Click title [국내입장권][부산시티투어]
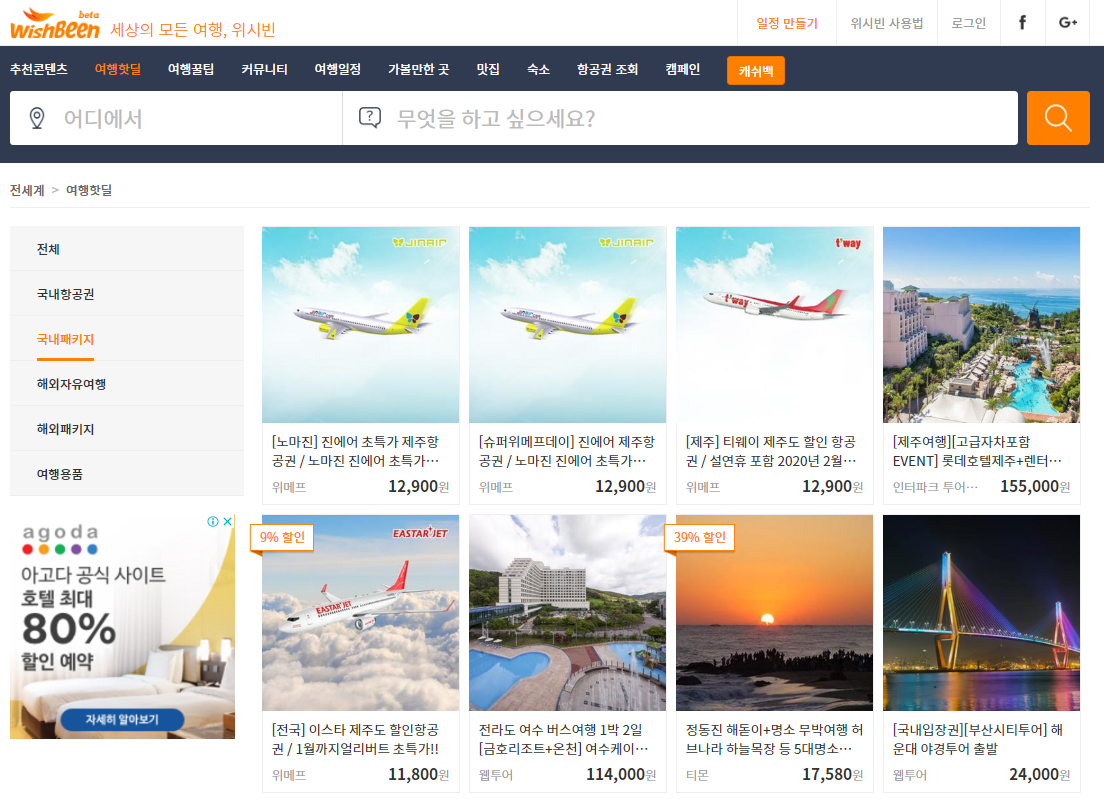Image resolution: width=1104 pixels, height=799 pixels. click(978, 738)
